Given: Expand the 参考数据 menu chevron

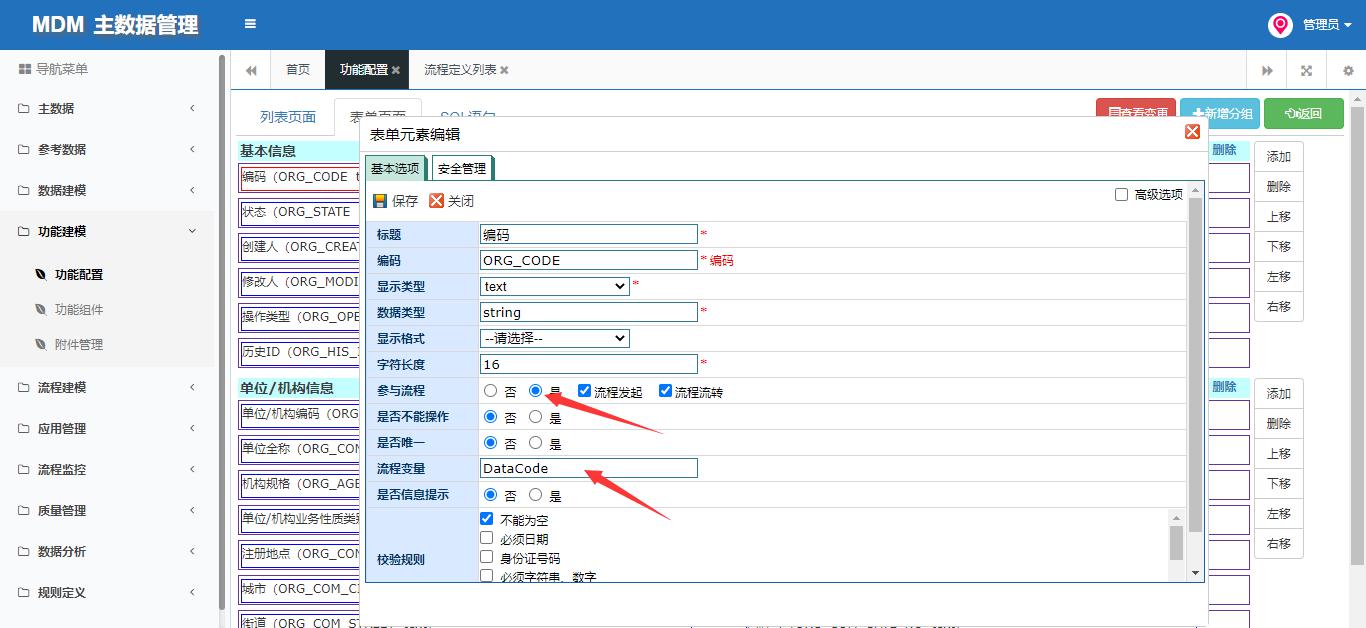Looking at the screenshot, I should pos(192,149).
